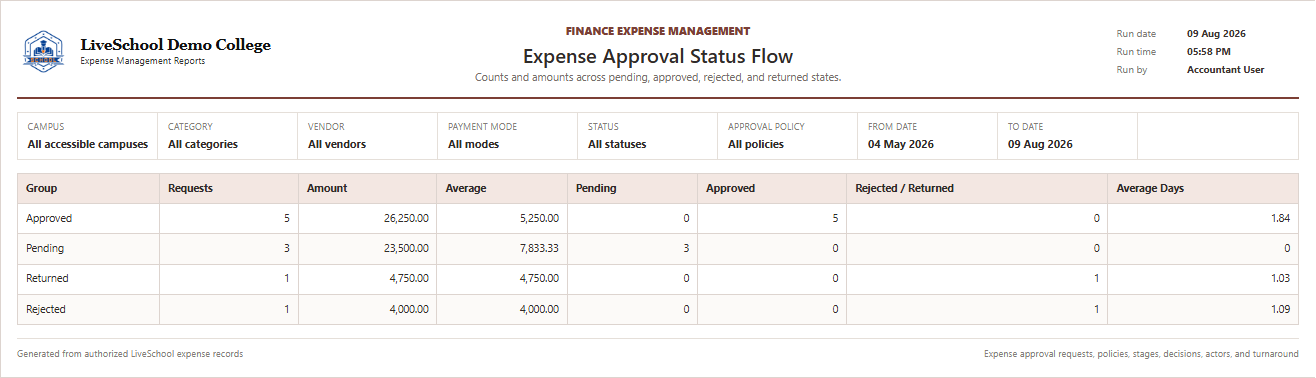Viewport: 1316px width, 378px height.
Task: Click the LiveSchool Demo College name
Action: (175, 45)
